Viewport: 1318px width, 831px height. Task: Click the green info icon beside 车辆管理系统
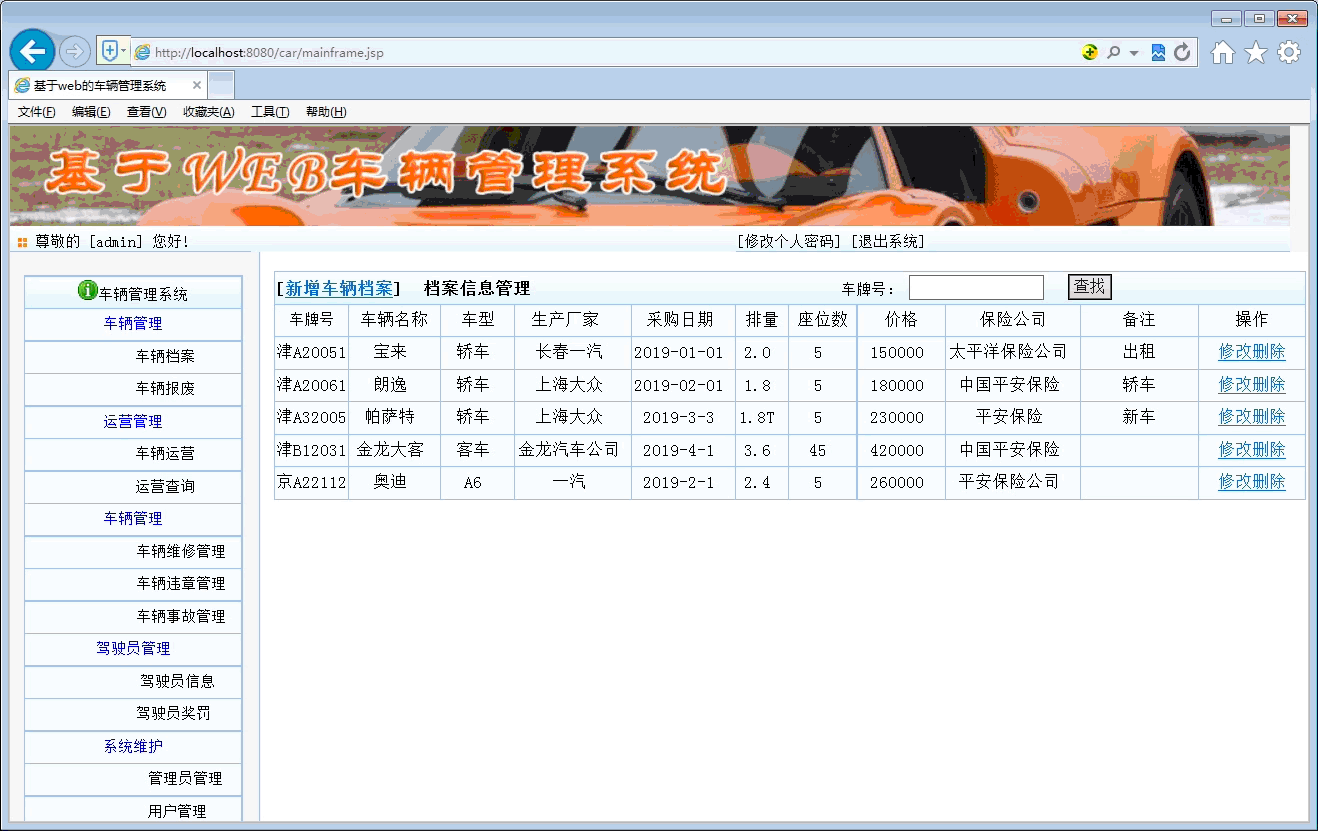(x=87, y=291)
